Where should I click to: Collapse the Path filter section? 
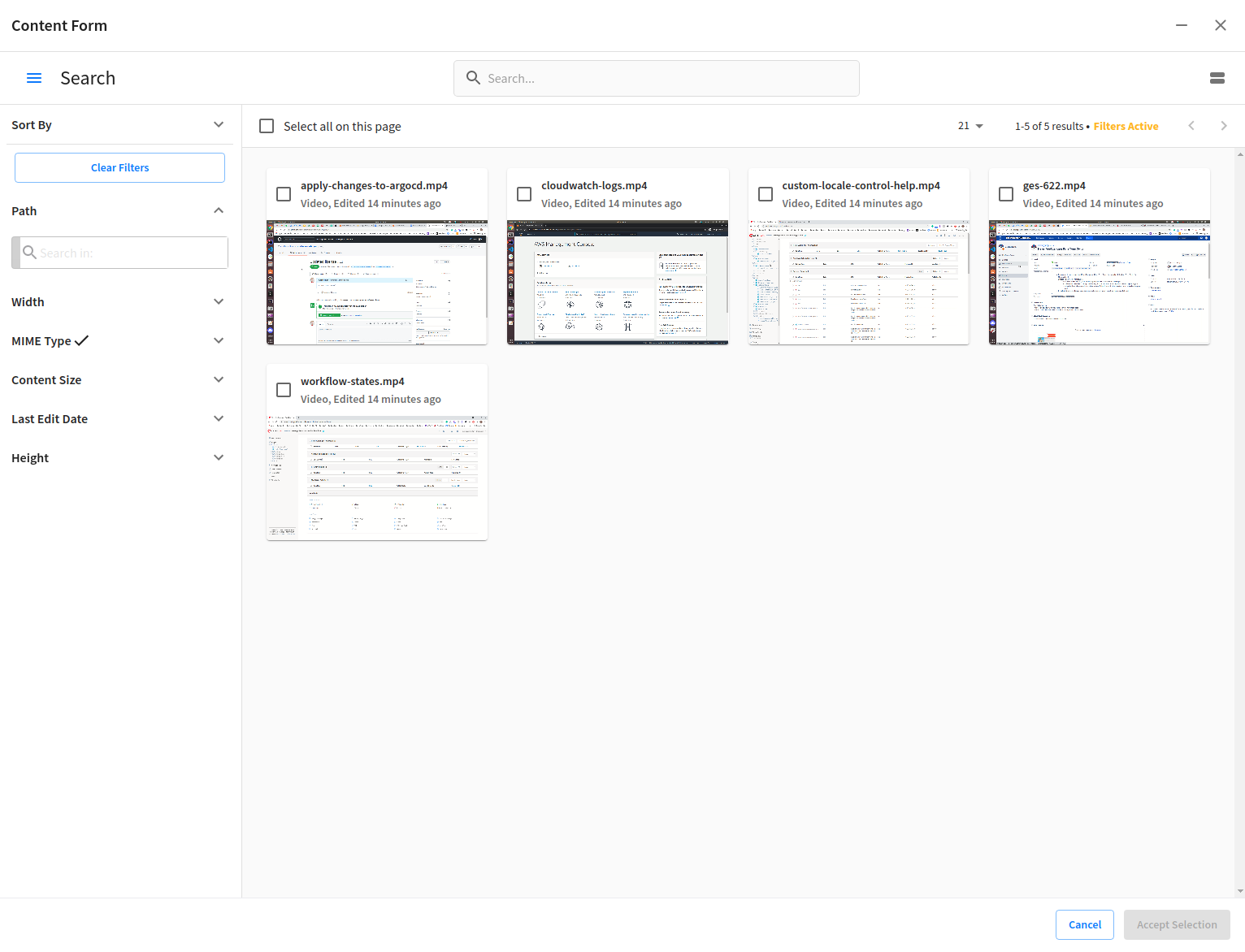[x=219, y=210]
